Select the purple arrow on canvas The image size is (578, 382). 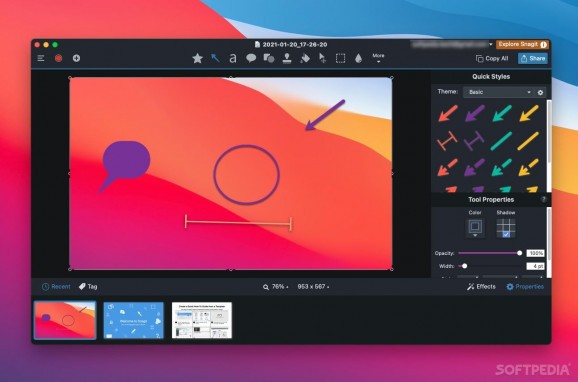pos(325,115)
